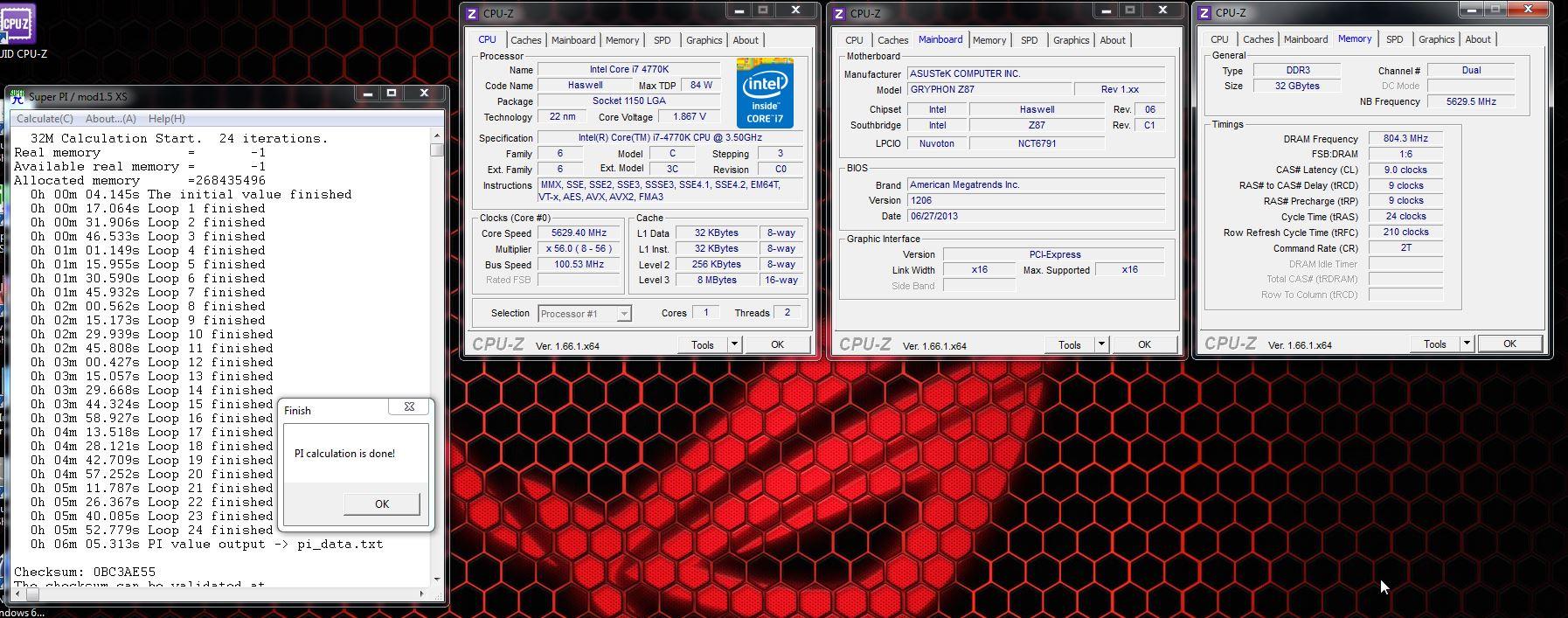Click Super PI vertical scrollbar up arrow

[x=437, y=135]
